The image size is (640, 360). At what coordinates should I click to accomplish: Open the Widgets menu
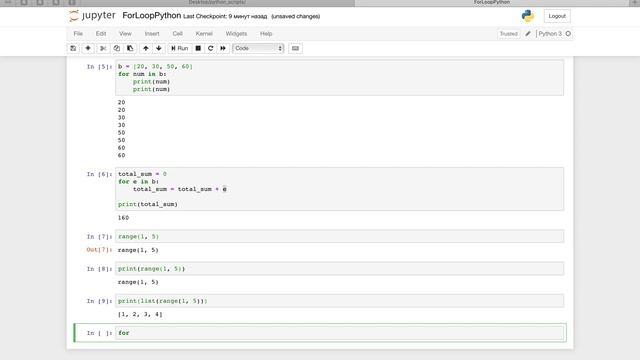point(236,33)
